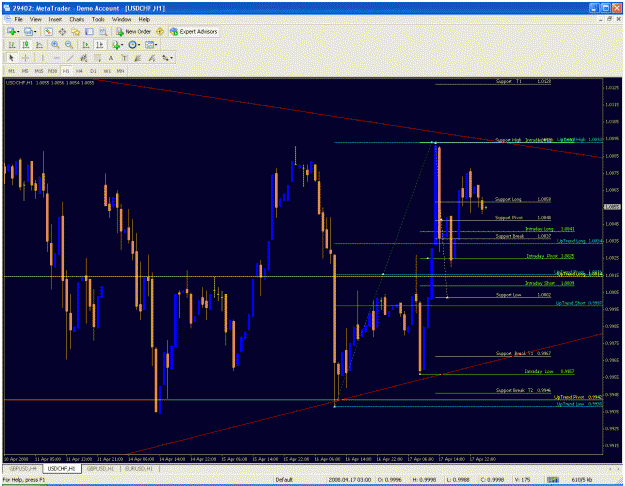The image size is (625, 486).
Task: Toggle chart auto scroll
Action: coord(85,45)
